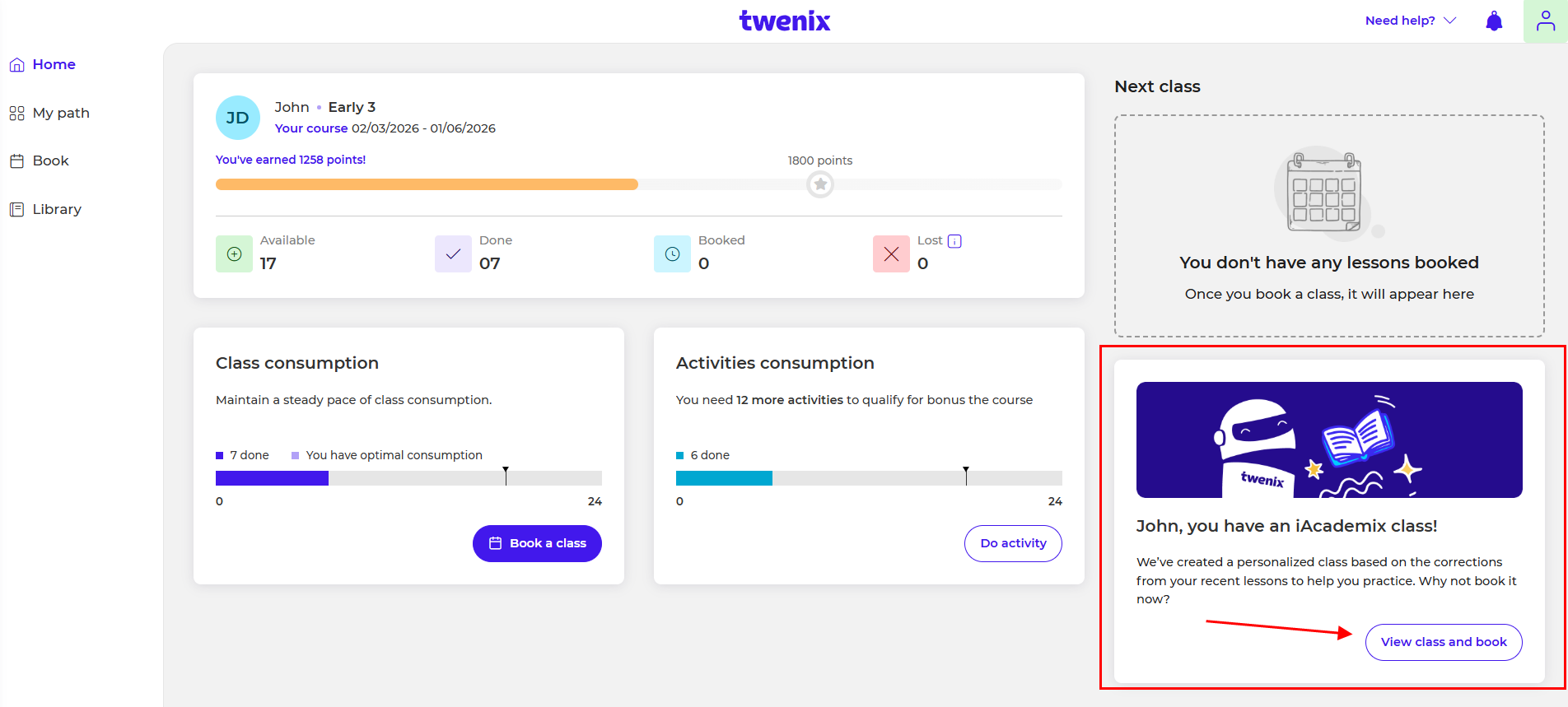Click the 1800 points star marker
The height and width of the screenshot is (707, 1568).
point(820,184)
